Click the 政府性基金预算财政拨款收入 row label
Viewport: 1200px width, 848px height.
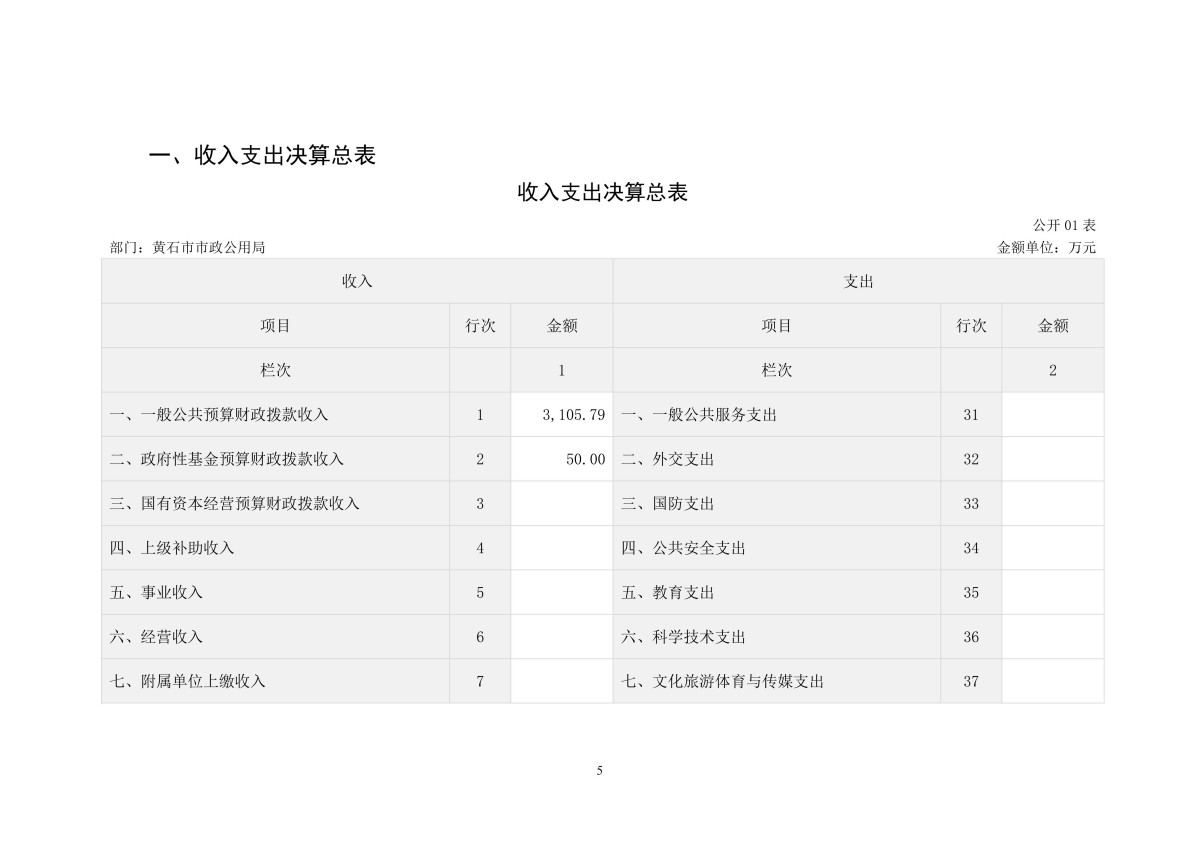[x=227, y=459]
